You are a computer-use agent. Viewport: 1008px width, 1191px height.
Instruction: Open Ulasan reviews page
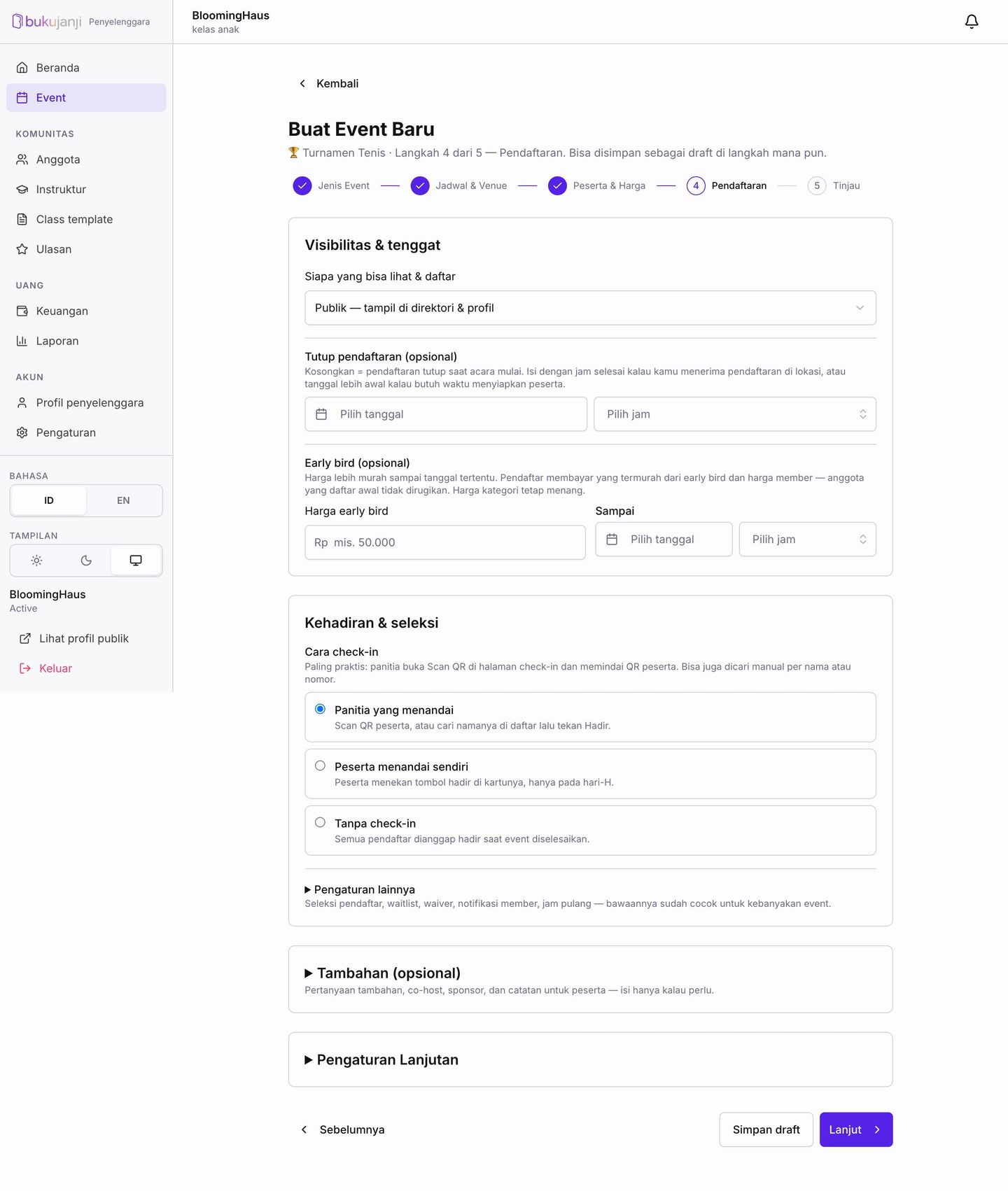(x=86, y=249)
